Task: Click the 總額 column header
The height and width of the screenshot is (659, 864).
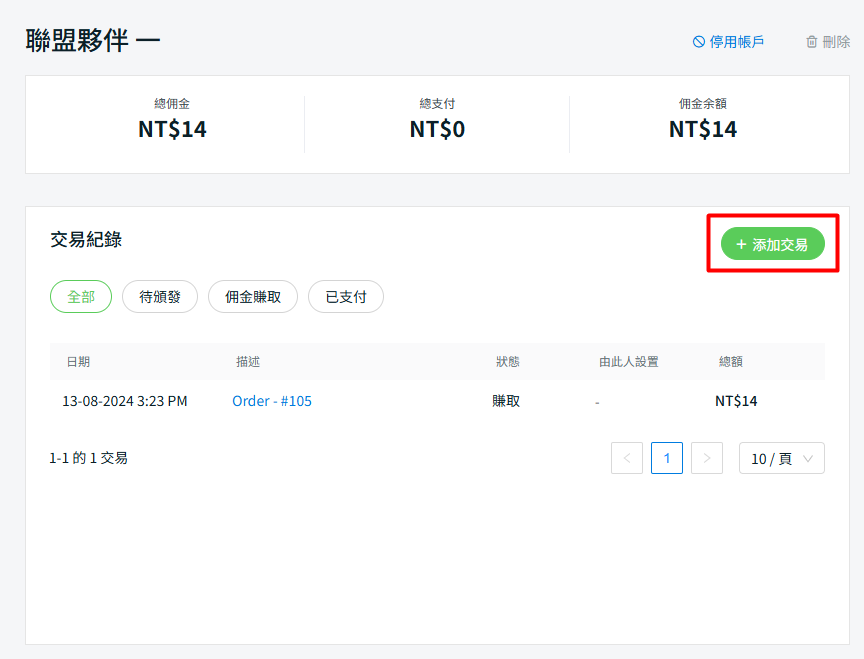Action: (731, 362)
